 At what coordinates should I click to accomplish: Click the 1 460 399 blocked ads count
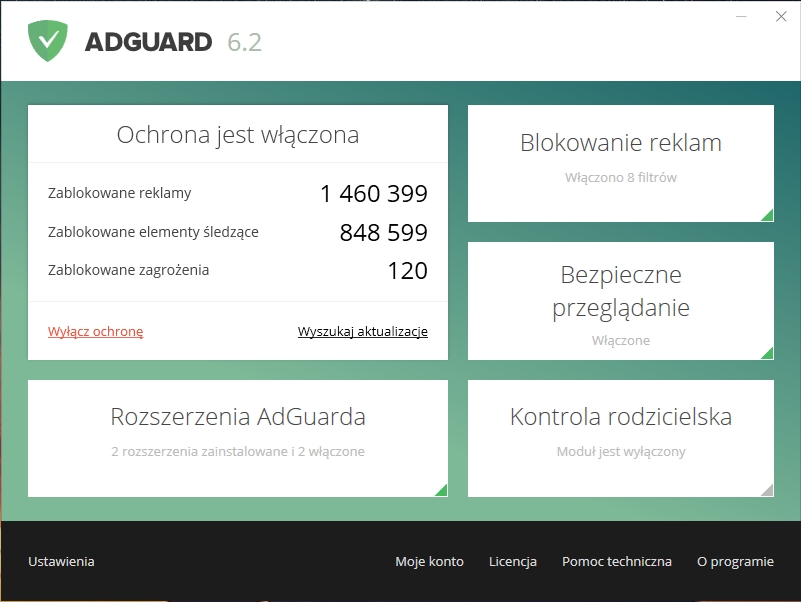374,194
